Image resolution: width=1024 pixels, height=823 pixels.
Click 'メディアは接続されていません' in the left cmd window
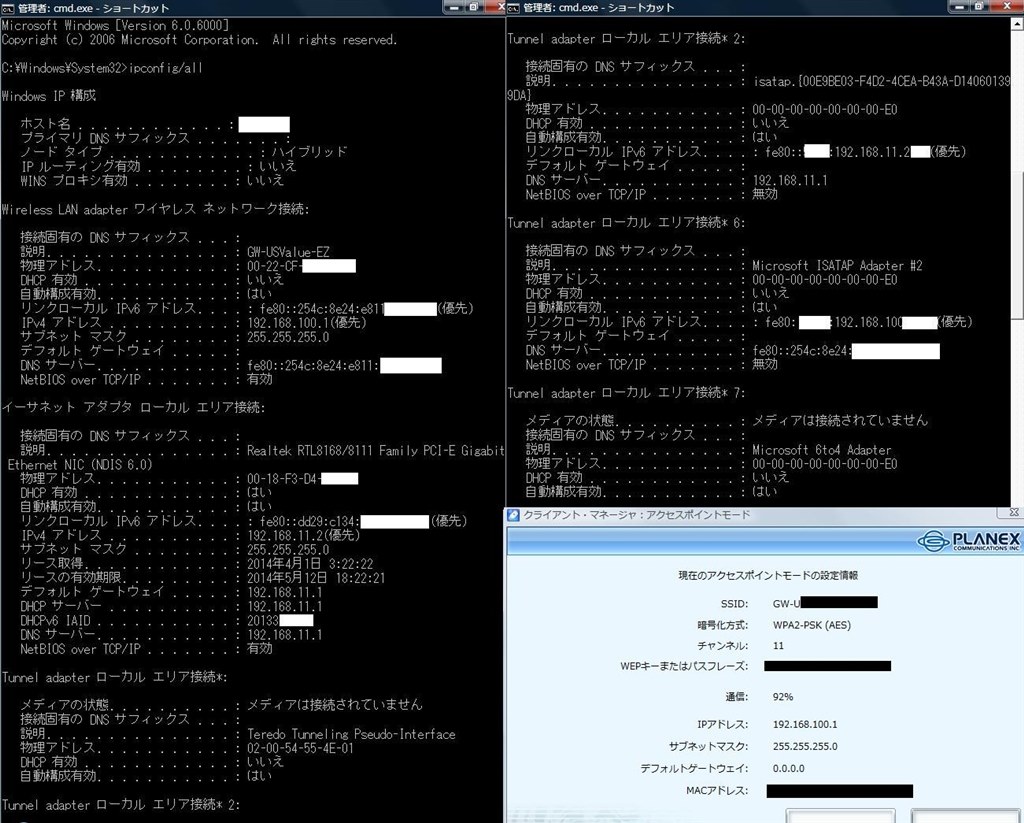pos(335,705)
